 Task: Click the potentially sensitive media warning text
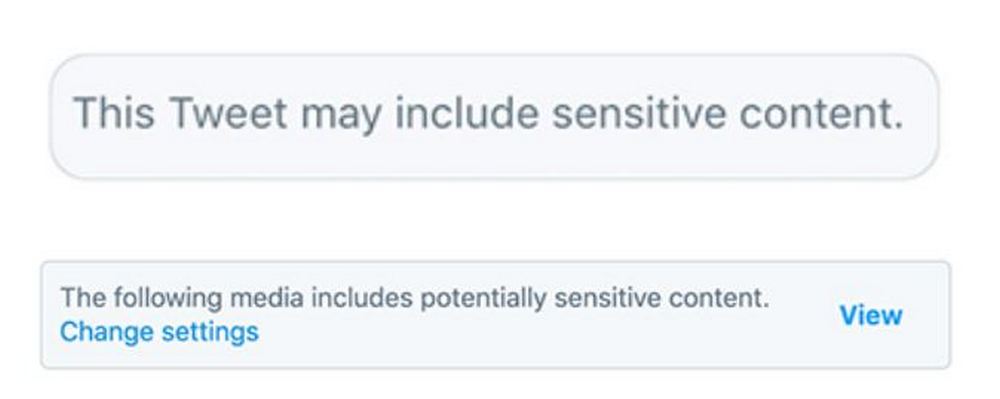415,298
